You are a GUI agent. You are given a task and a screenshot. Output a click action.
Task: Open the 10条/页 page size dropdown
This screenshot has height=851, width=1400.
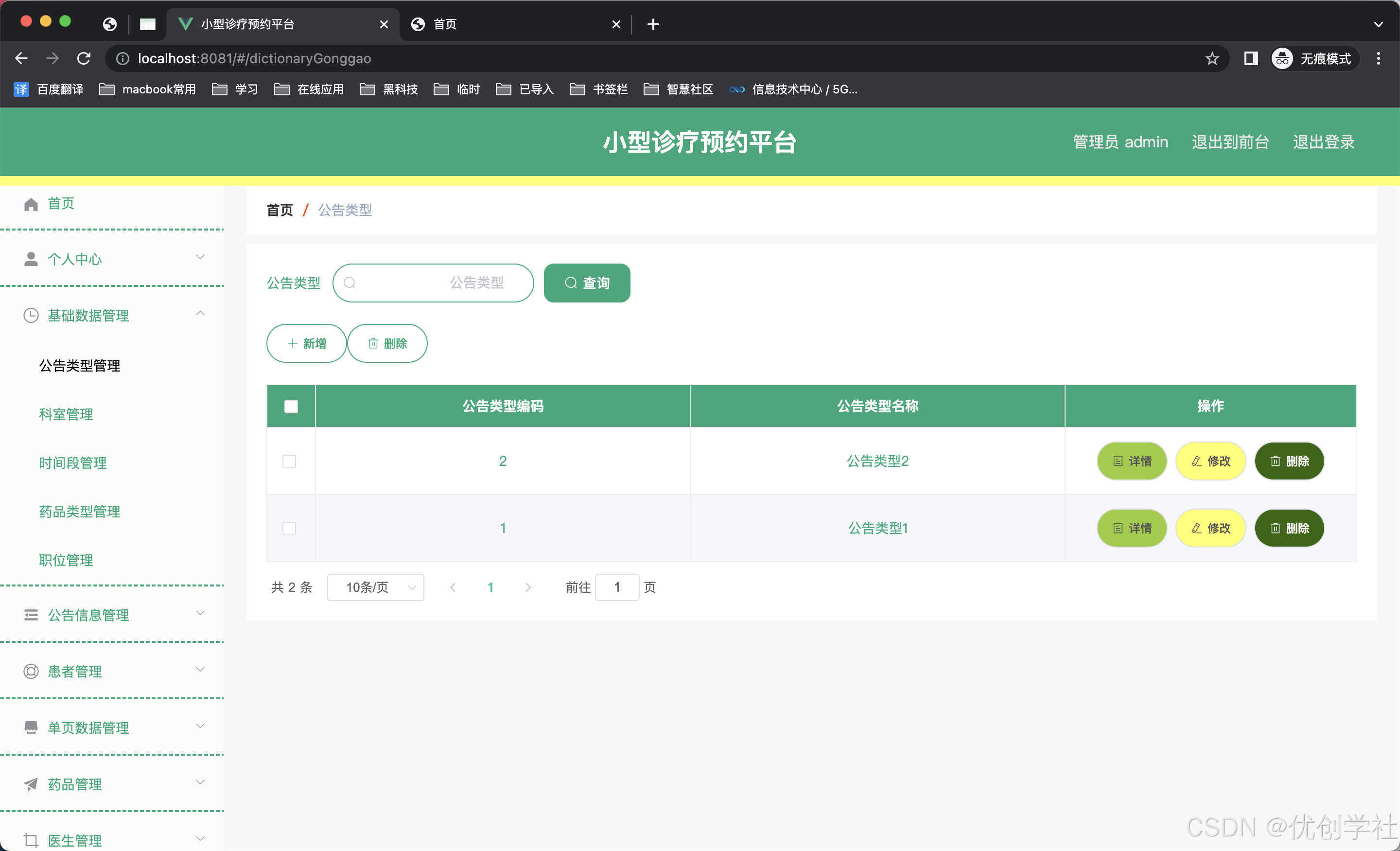point(376,587)
